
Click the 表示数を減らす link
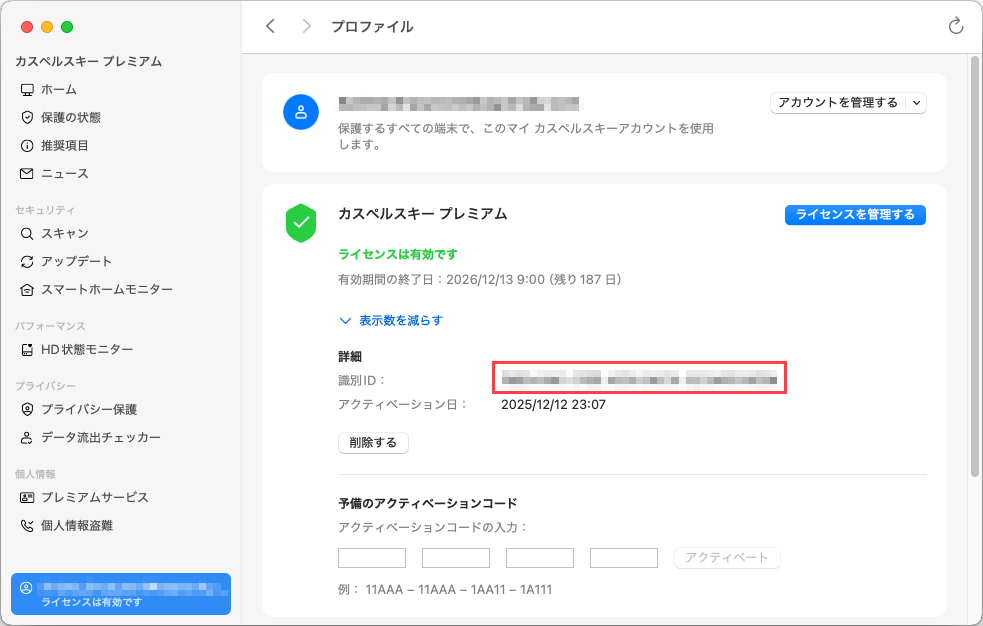(401, 321)
